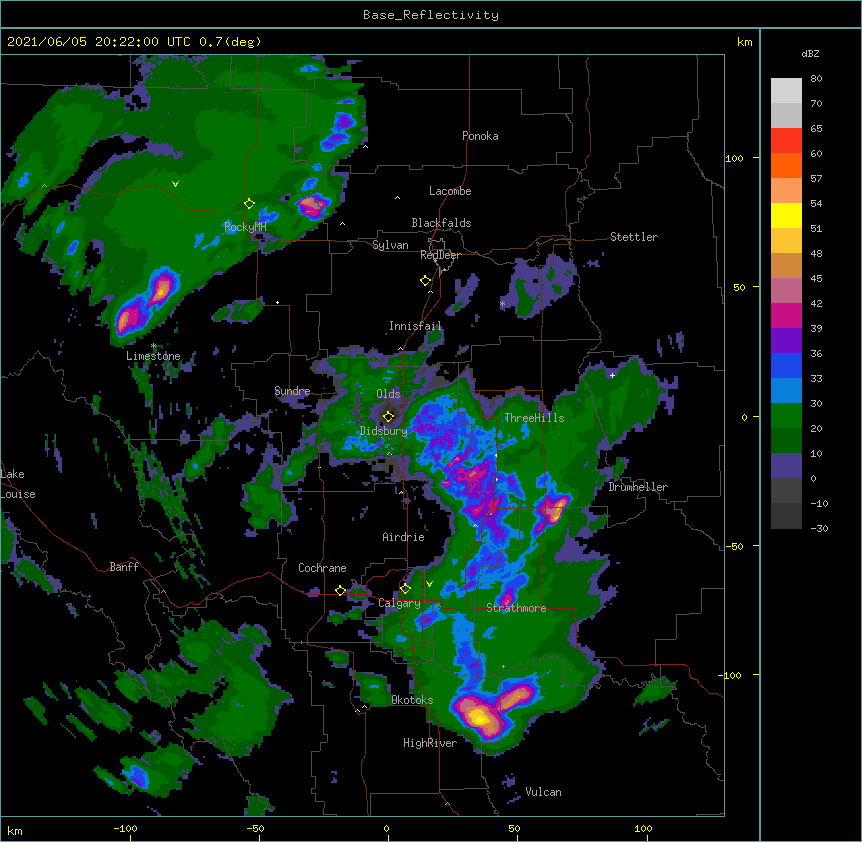The image size is (862, 842).
Task: Click the Olds label
Action: coord(388,394)
